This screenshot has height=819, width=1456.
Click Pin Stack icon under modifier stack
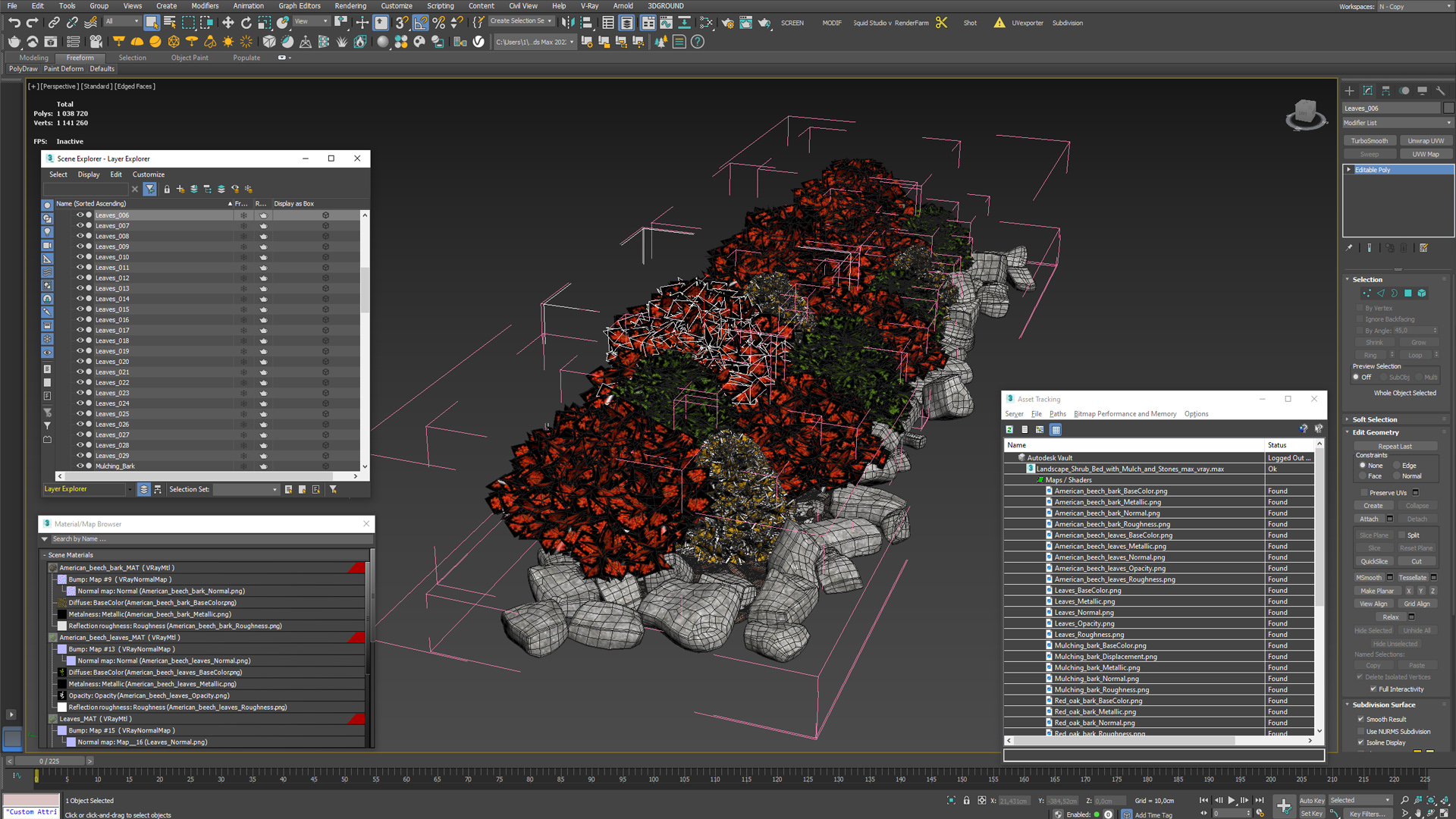coord(1349,248)
